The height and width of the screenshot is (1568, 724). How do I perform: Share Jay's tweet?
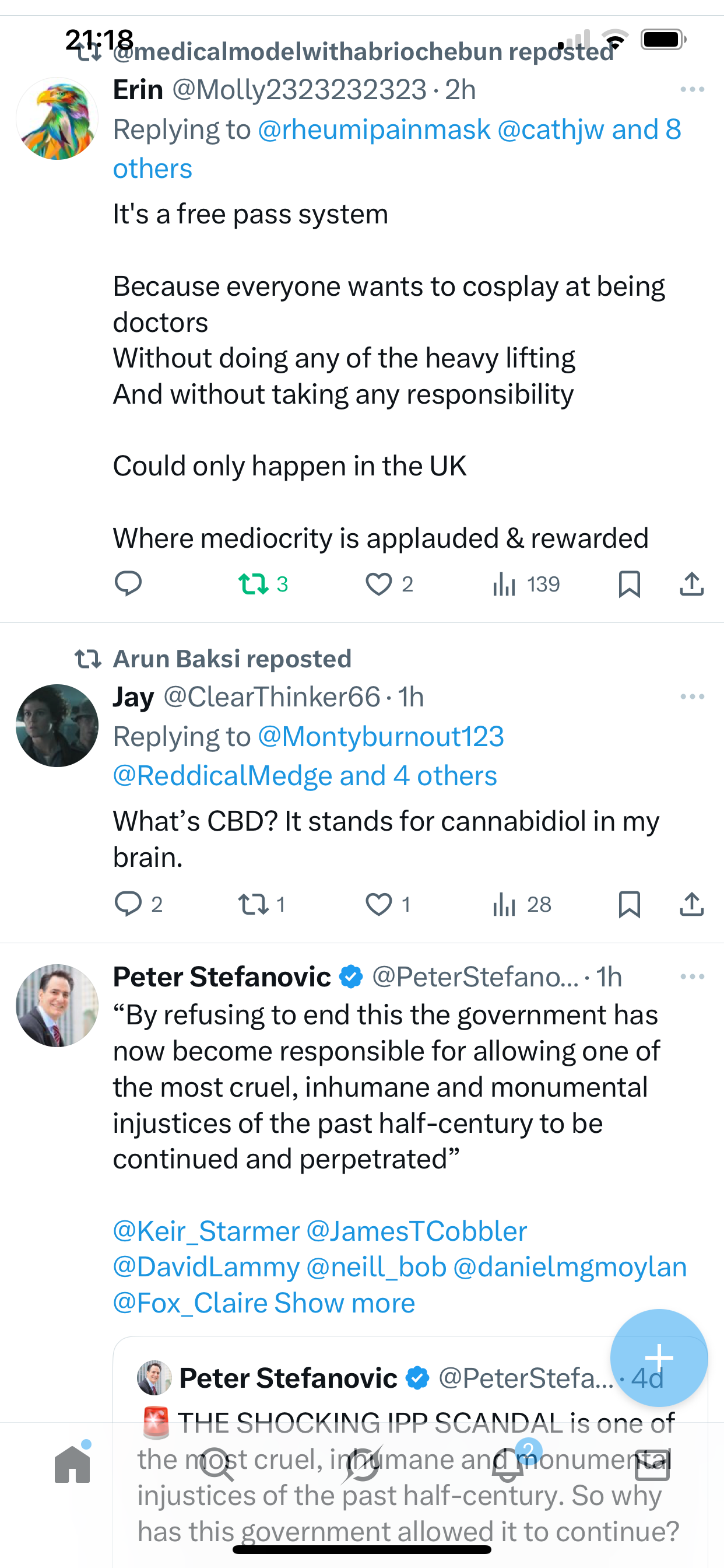[691, 904]
